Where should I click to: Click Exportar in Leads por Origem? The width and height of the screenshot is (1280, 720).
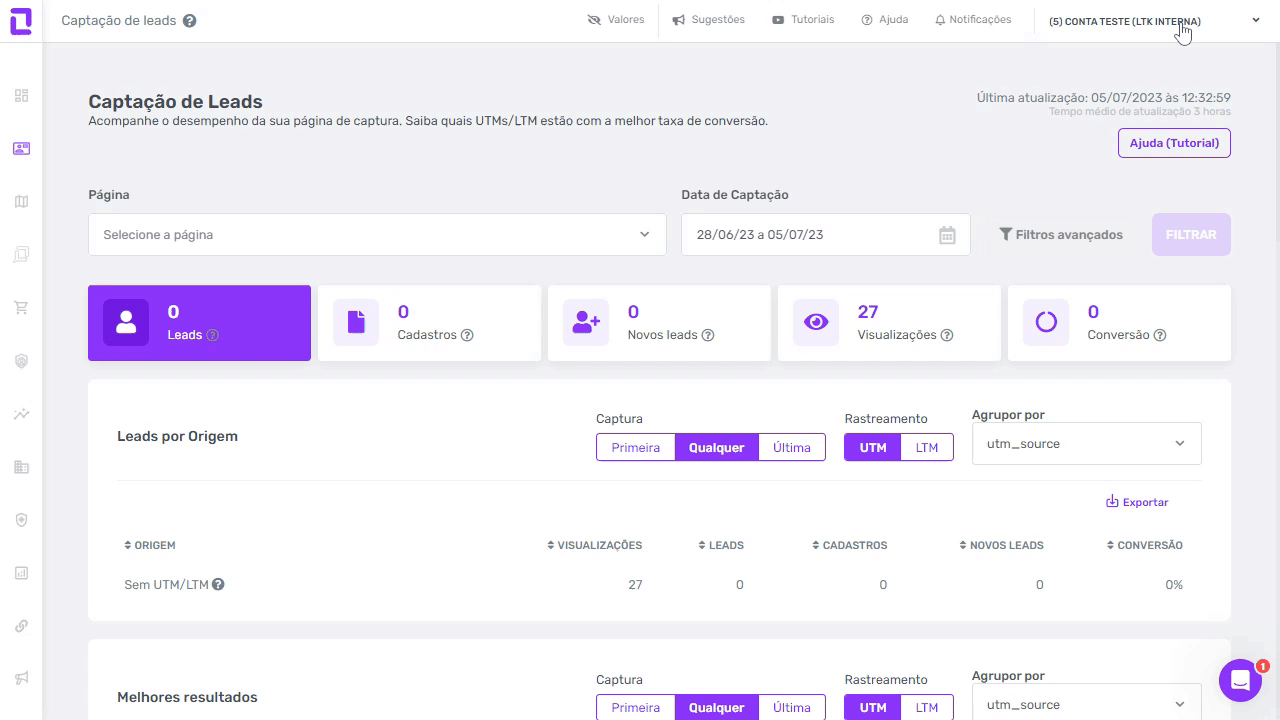pos(1137,502)
